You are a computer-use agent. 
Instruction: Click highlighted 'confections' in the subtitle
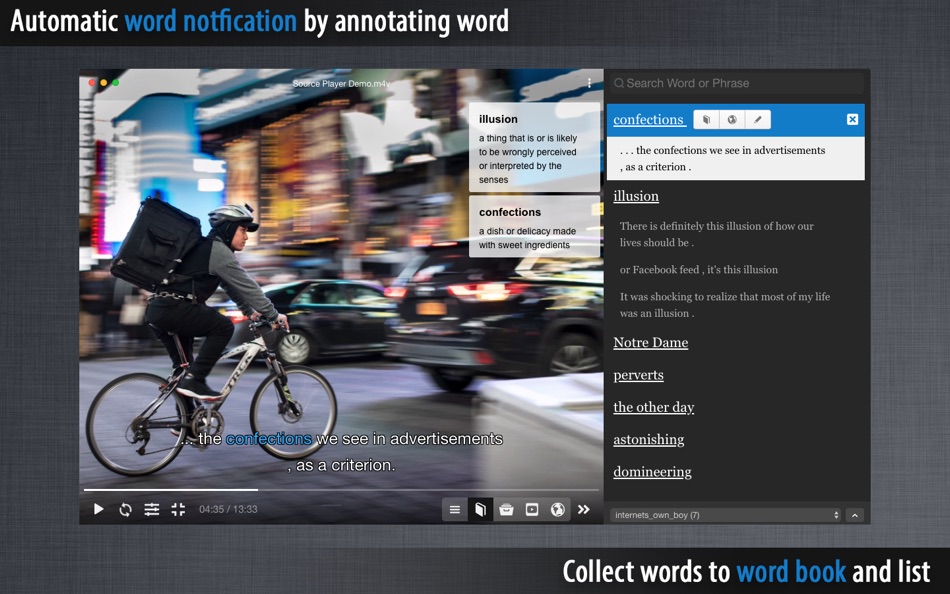coord(269,439)
